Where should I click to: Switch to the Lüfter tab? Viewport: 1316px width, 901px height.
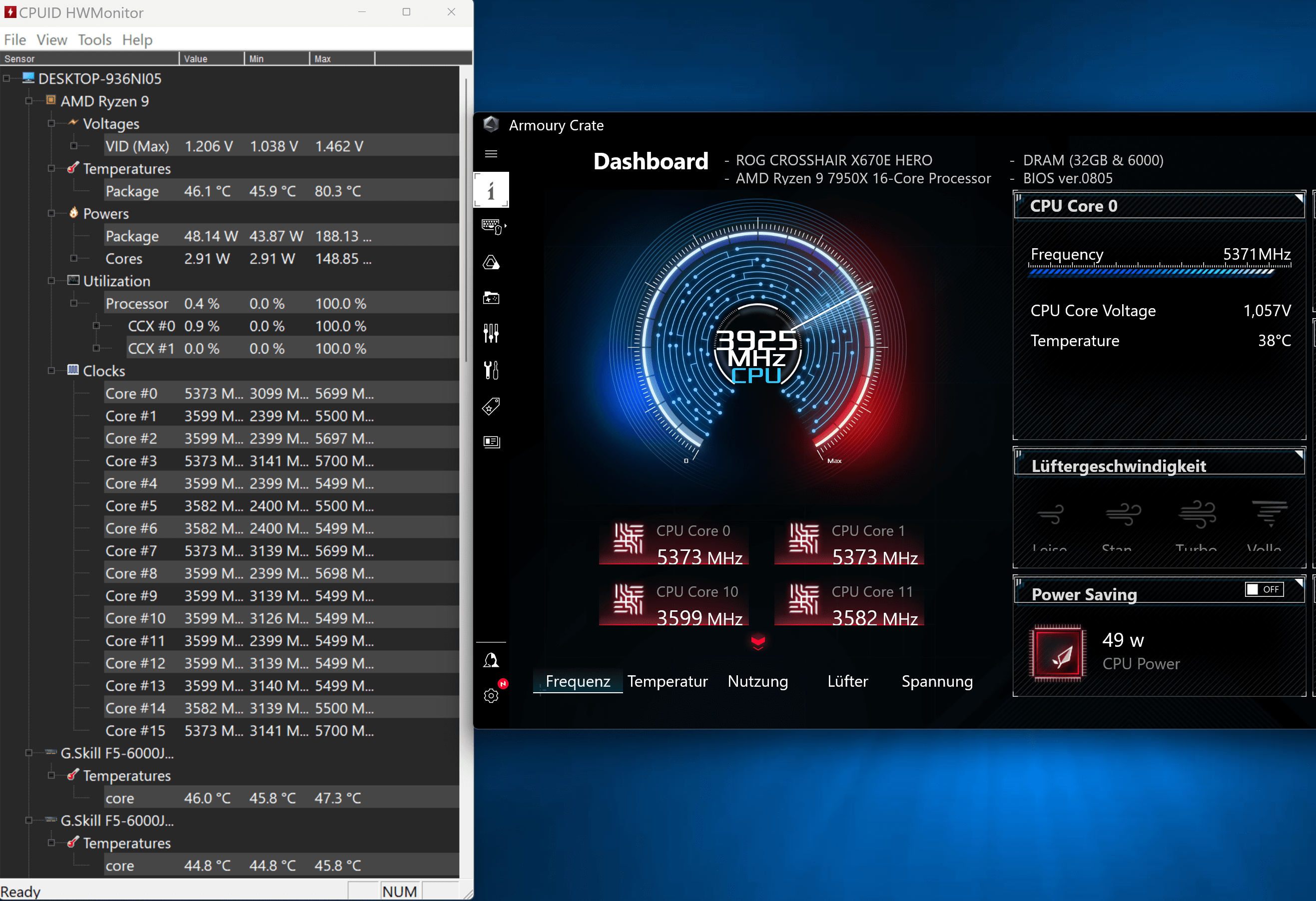[847, 681]
